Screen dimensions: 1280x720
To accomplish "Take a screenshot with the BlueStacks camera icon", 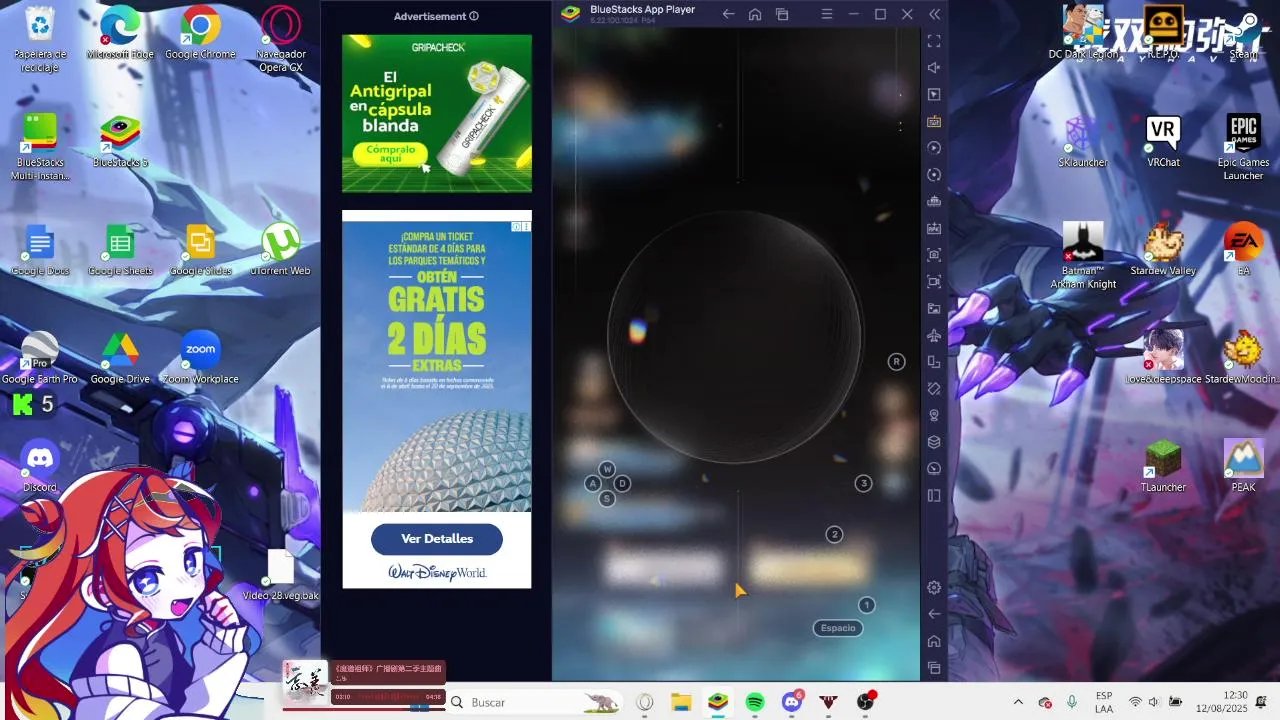I will tap(934, 255).
